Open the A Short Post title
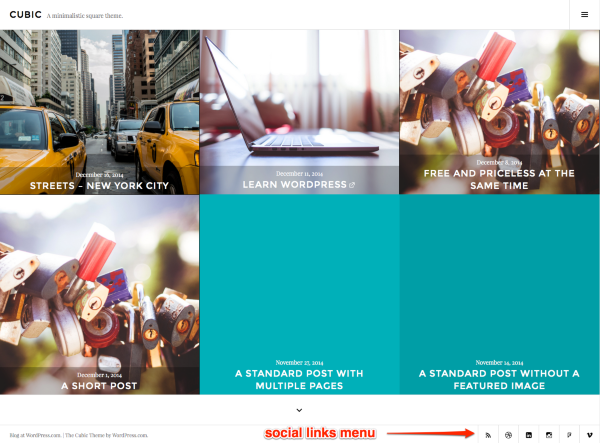Image resolution: width=600 pixels, height=443 pixels. [99, 386]
